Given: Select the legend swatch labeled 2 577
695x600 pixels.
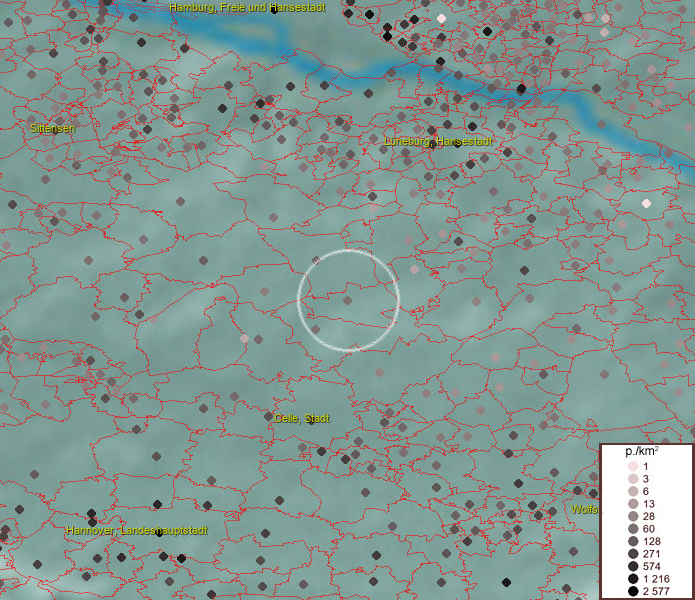Looking at the screenshot, I should tap(633, 592).
